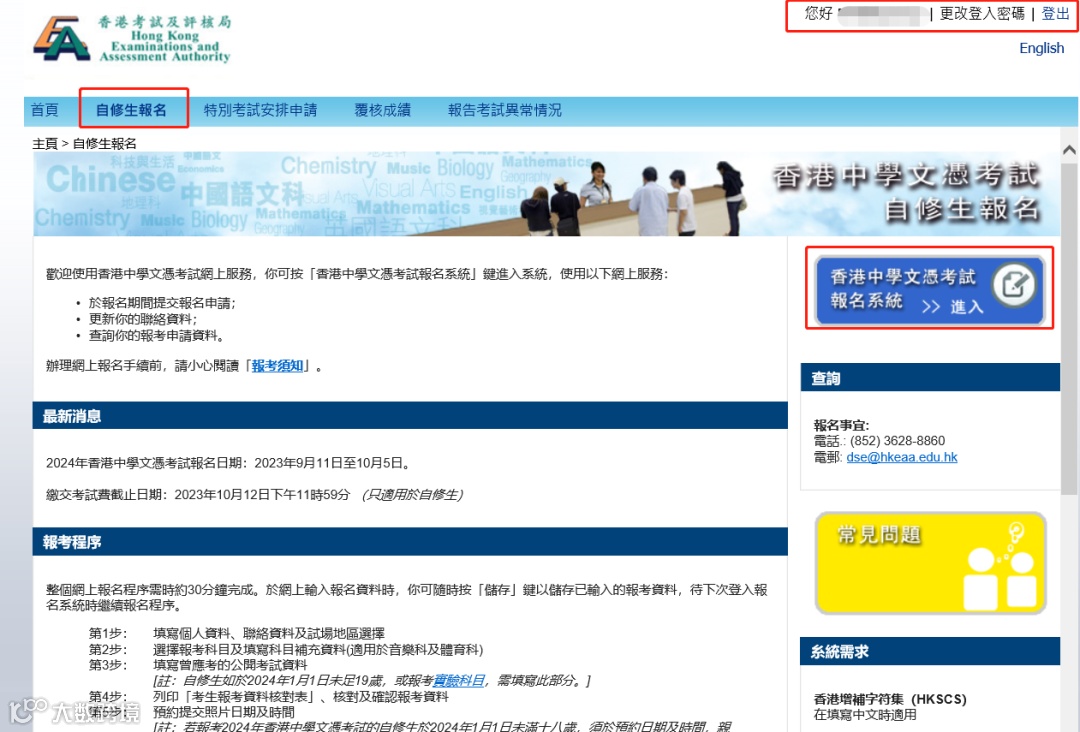Email dse@hkeaa.edu.hk link
The width and height of the screenshot is (1080, 732).
pos(902,457)
